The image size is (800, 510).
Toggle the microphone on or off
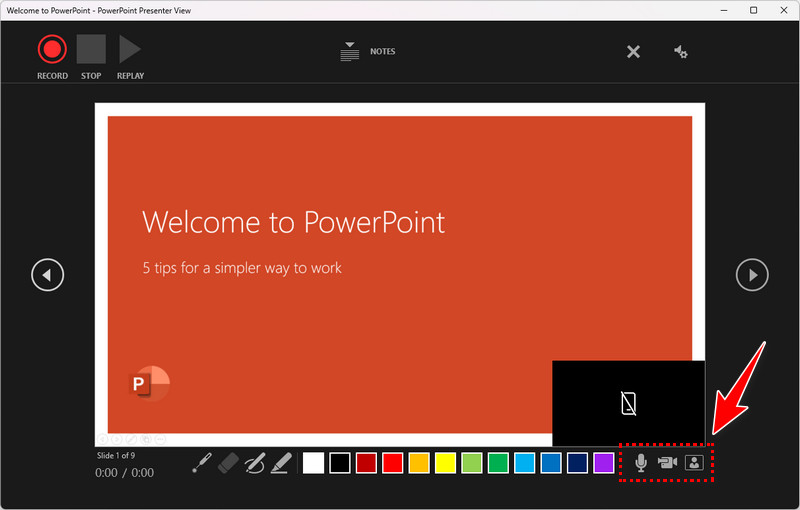tap(641, 463)
